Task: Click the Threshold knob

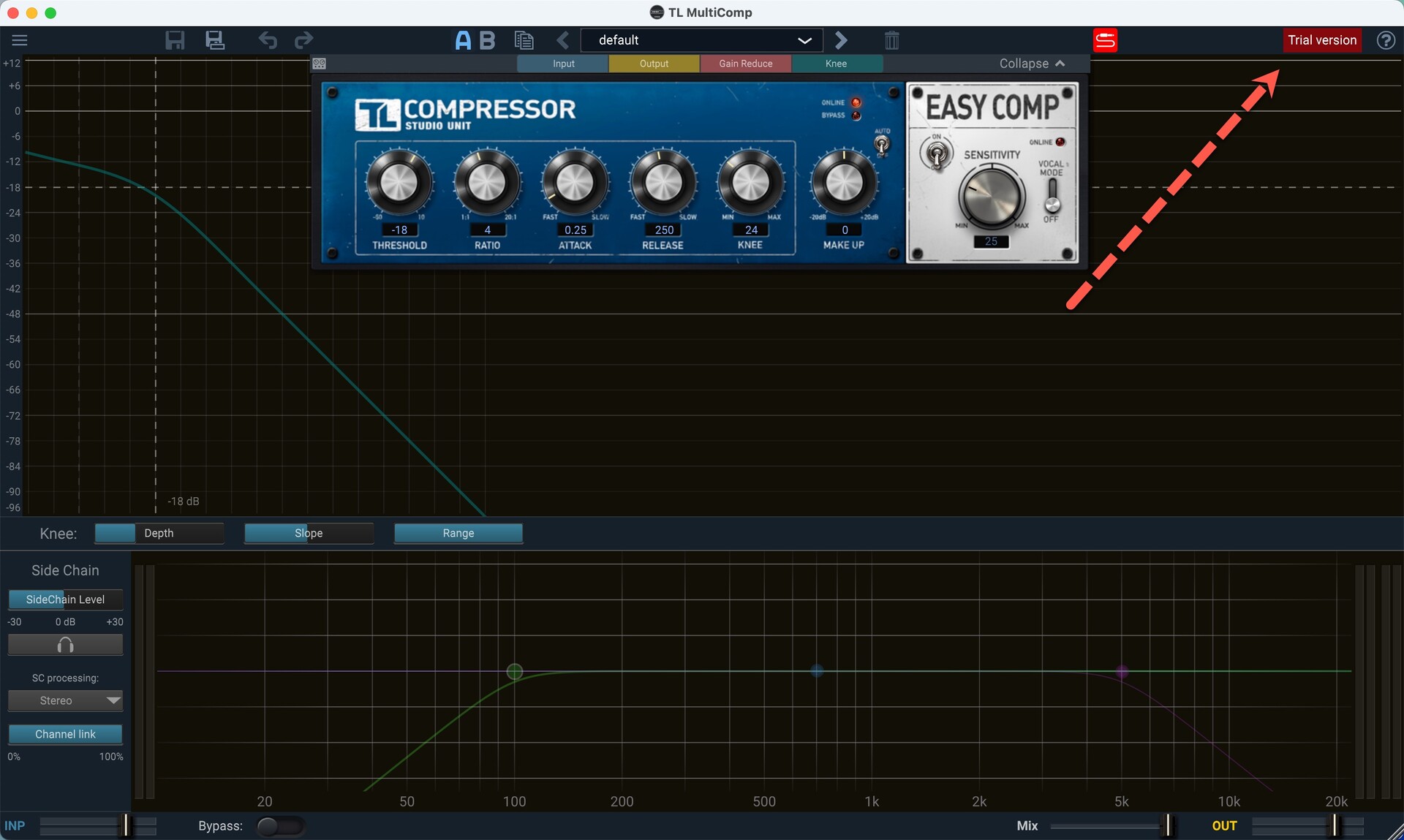Action: coord(399,183)
